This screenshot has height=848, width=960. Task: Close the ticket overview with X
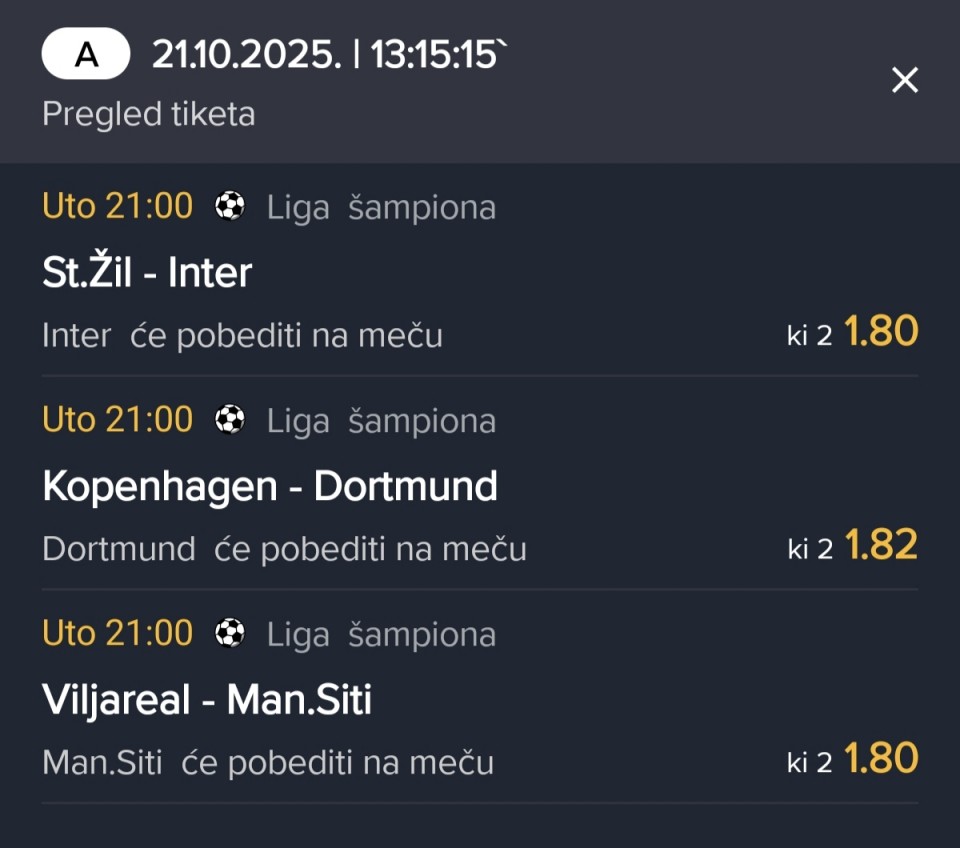coord(904,80)
